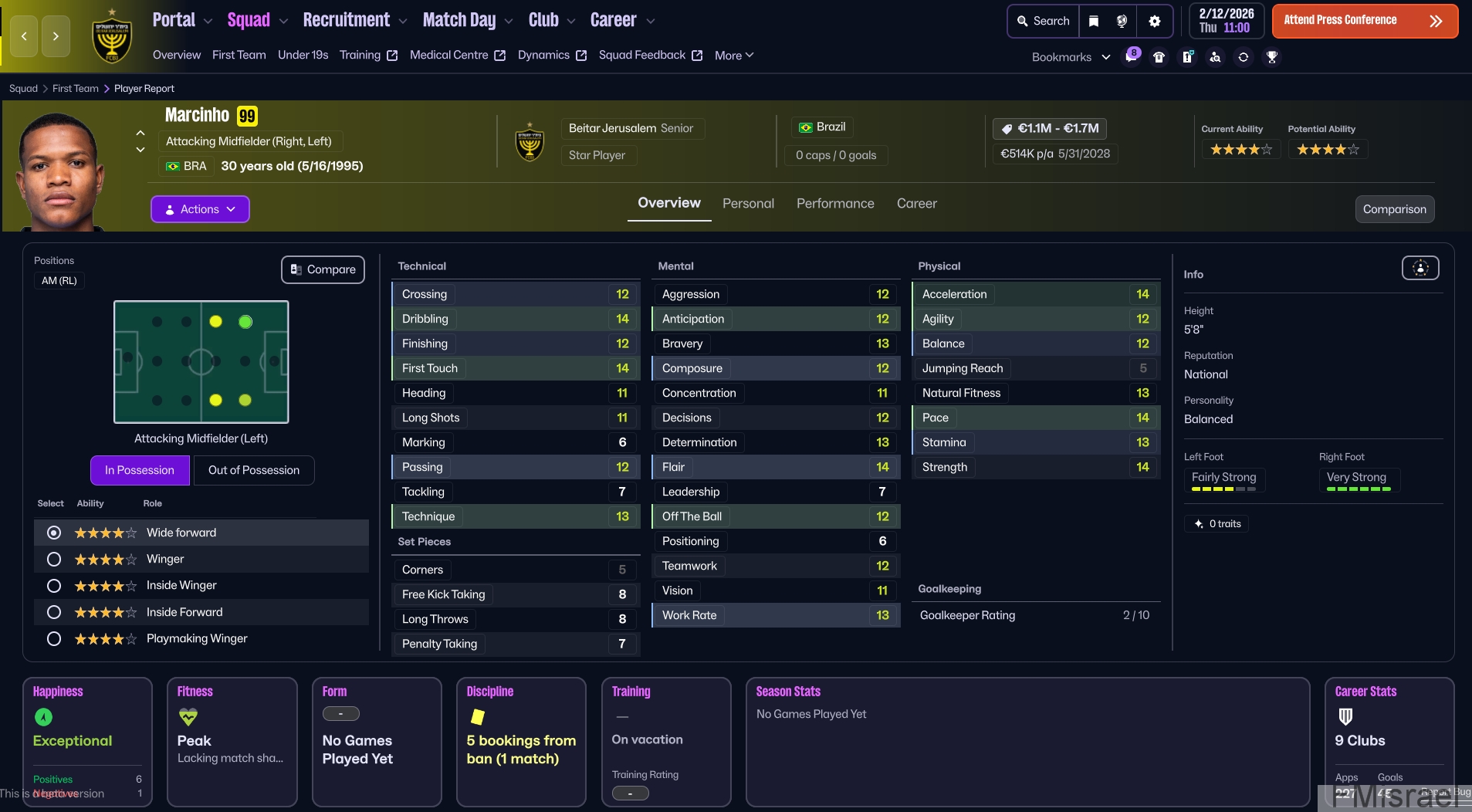Select the Playmaking Winger radio button
The height and width of the screenshot is (812, 1472).
click(54, 639)
